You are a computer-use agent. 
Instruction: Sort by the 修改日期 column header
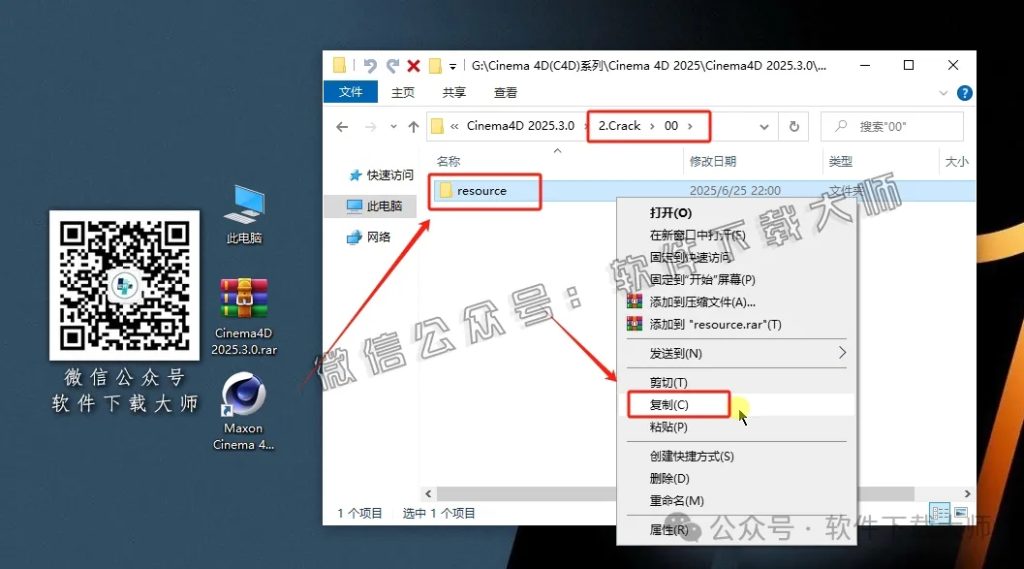(x=712, y=161)
